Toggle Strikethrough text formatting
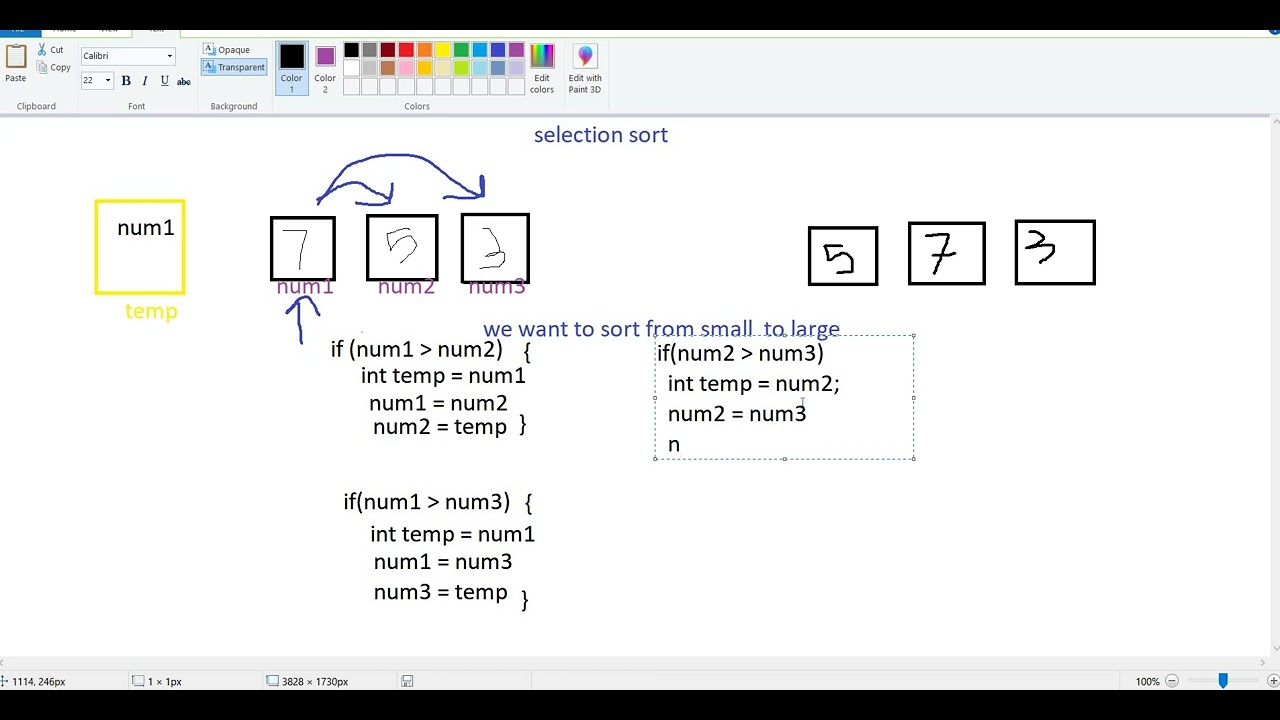 tap(184, 81)
